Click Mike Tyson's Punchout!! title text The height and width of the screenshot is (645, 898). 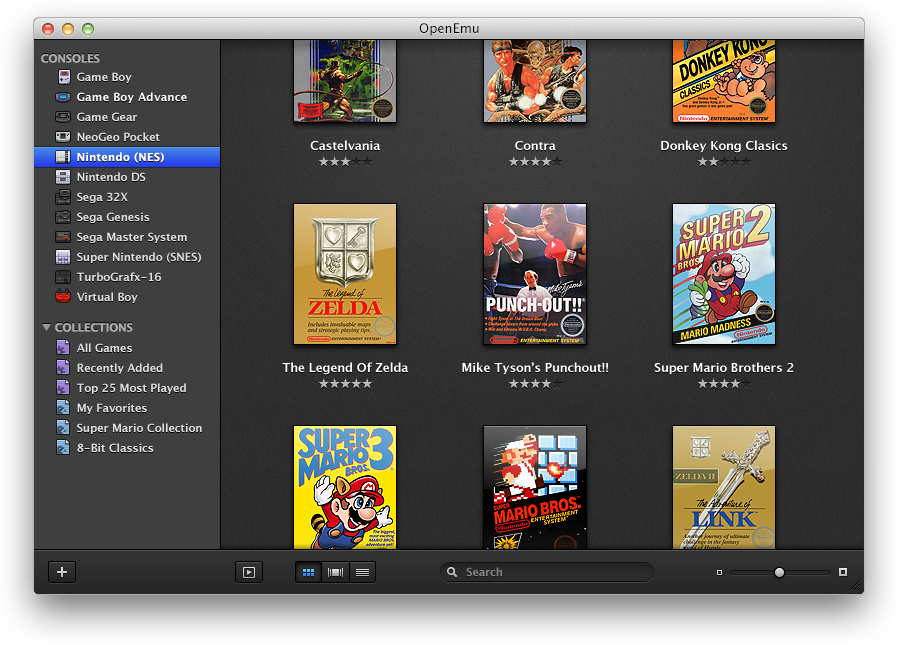pyautogui.click(x=535, y=368)
